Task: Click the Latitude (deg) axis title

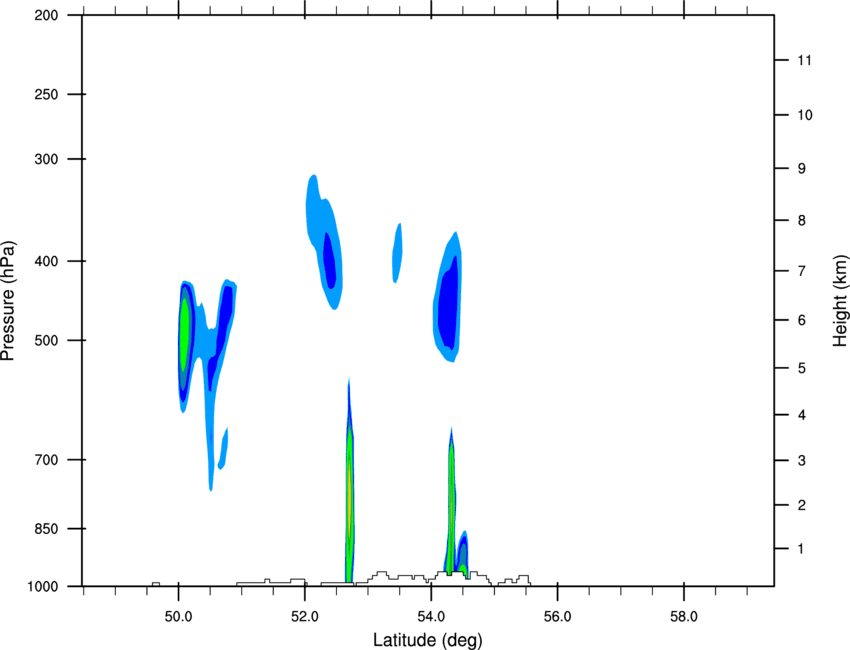Action: pyautogui.click(x=428, y=640)
